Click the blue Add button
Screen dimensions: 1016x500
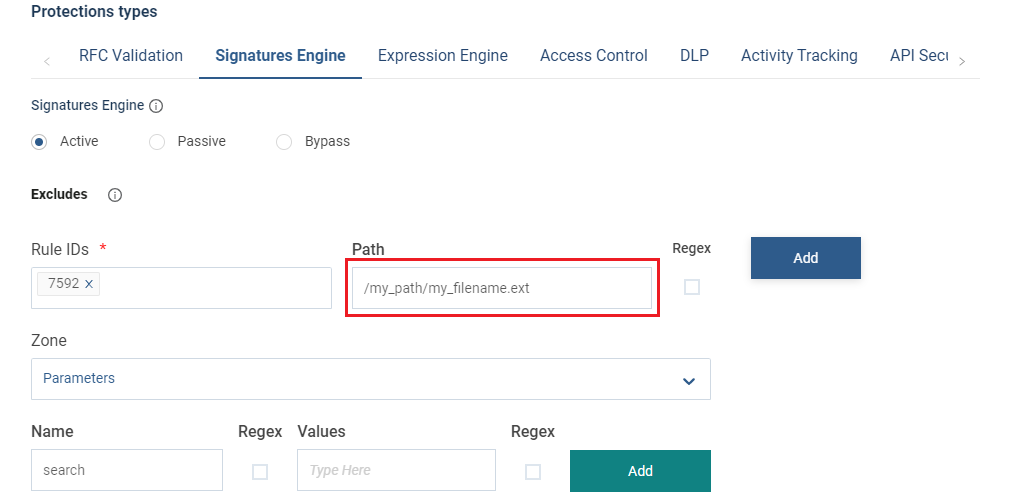[805, 258]
